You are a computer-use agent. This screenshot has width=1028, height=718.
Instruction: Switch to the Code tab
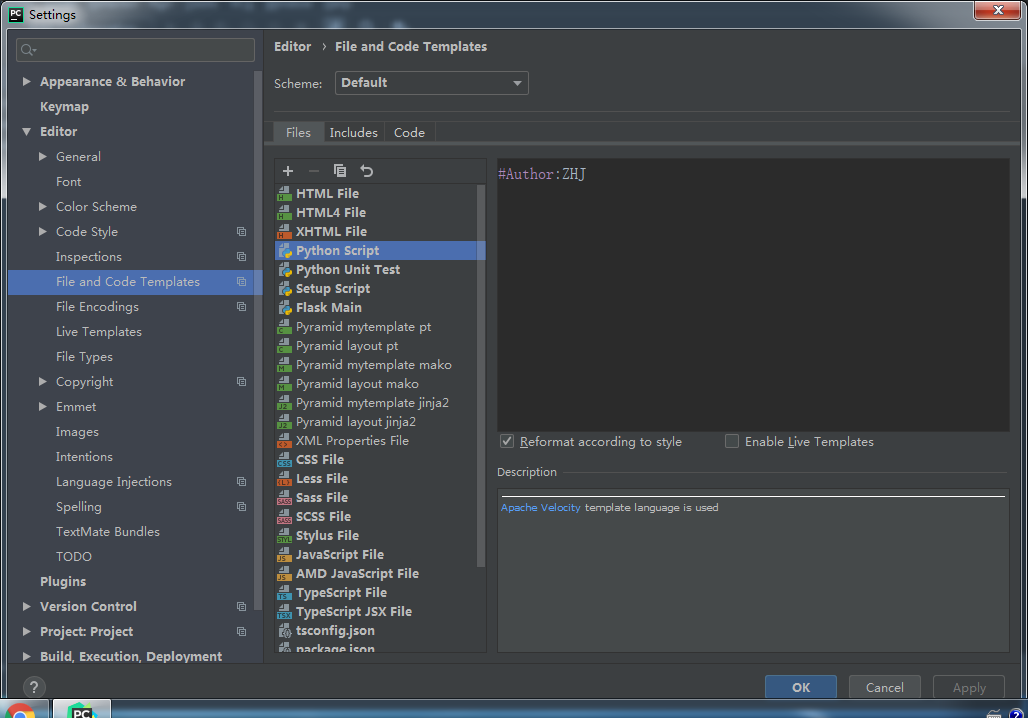[x=409, y=132]
